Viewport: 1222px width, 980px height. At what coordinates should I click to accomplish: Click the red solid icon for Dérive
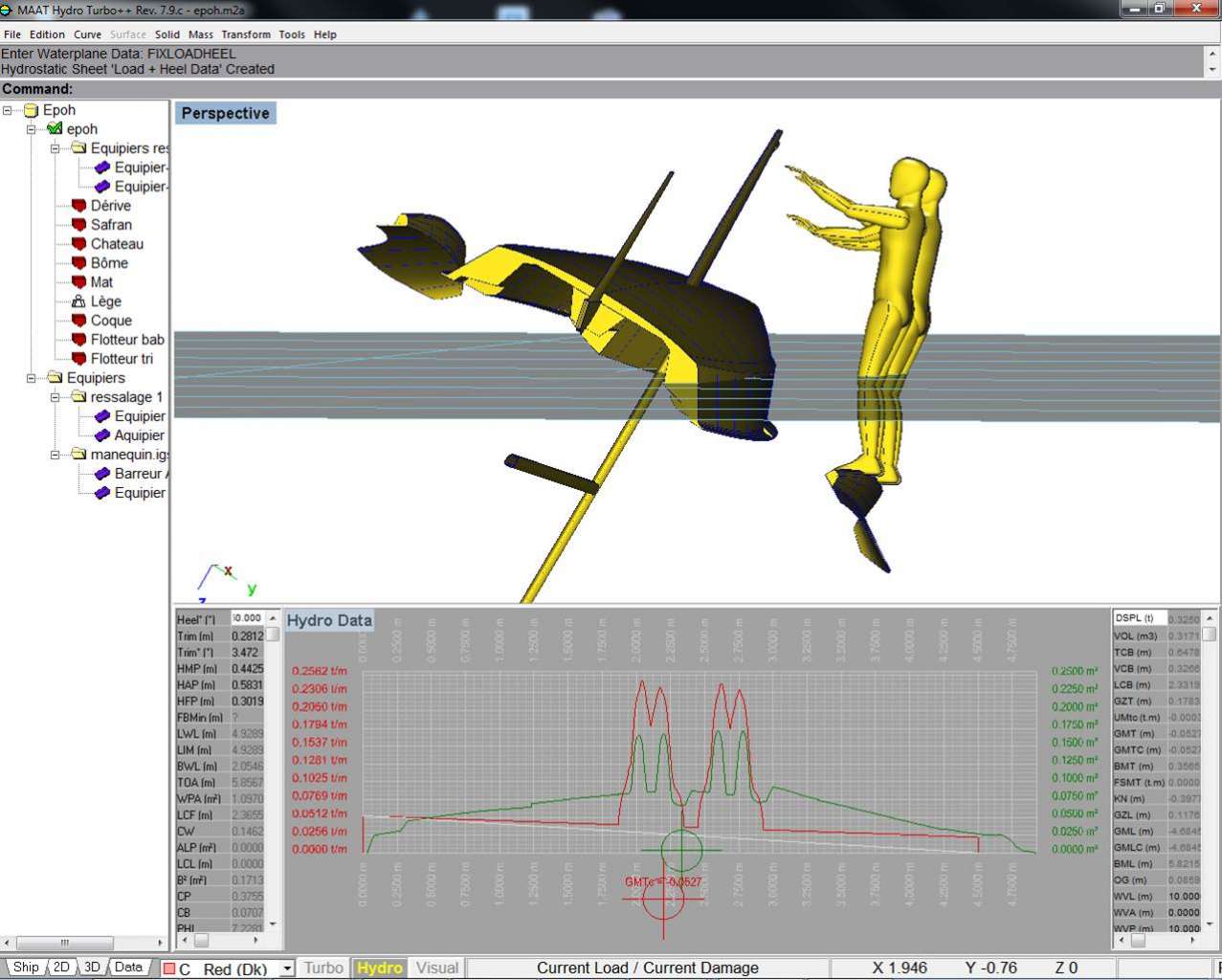[x=78, y=206]
